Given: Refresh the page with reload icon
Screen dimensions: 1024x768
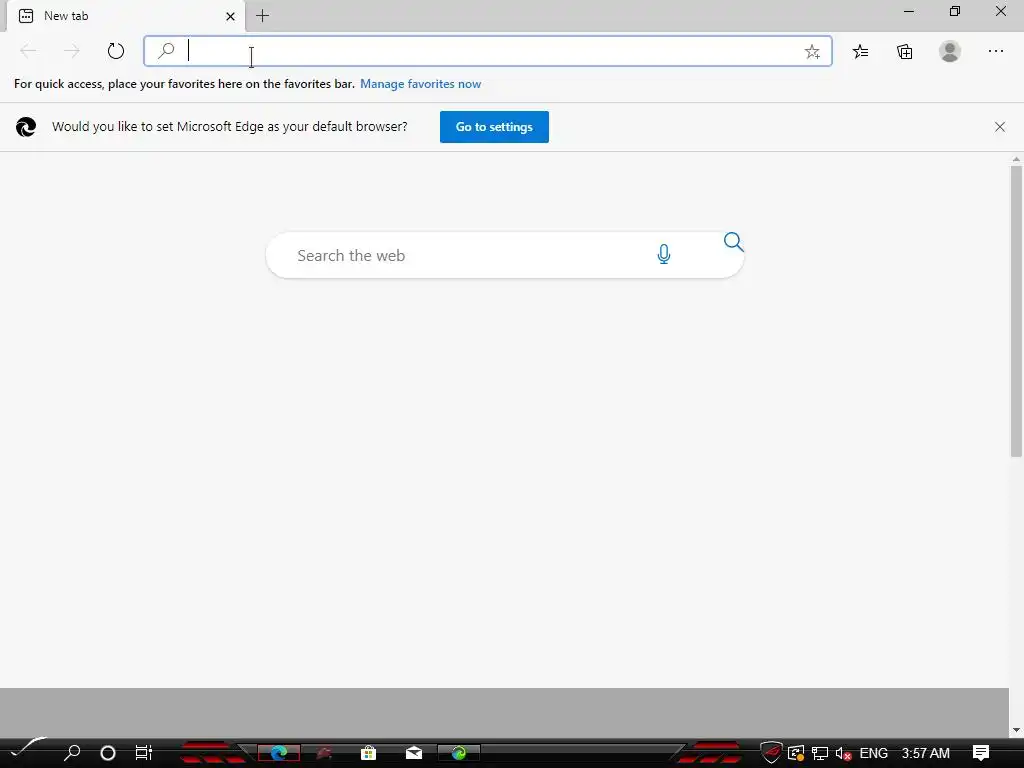Looking at the screenshot, I should point(116,51).
